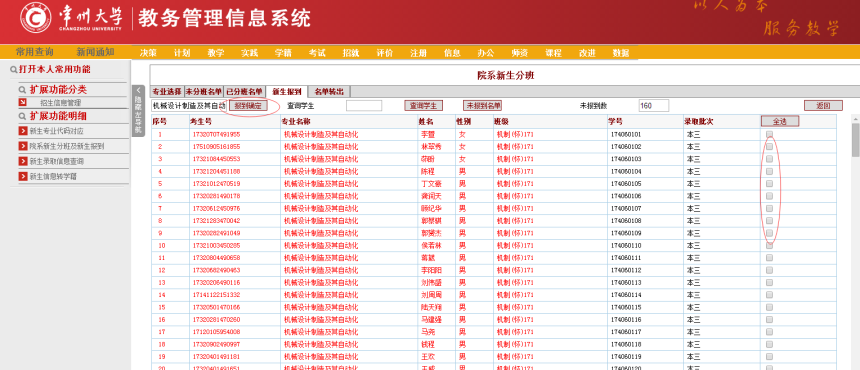Open 院系新生分班及新生报到 in the sidebar
860x370 pixels.
click(x=67, y=146)
